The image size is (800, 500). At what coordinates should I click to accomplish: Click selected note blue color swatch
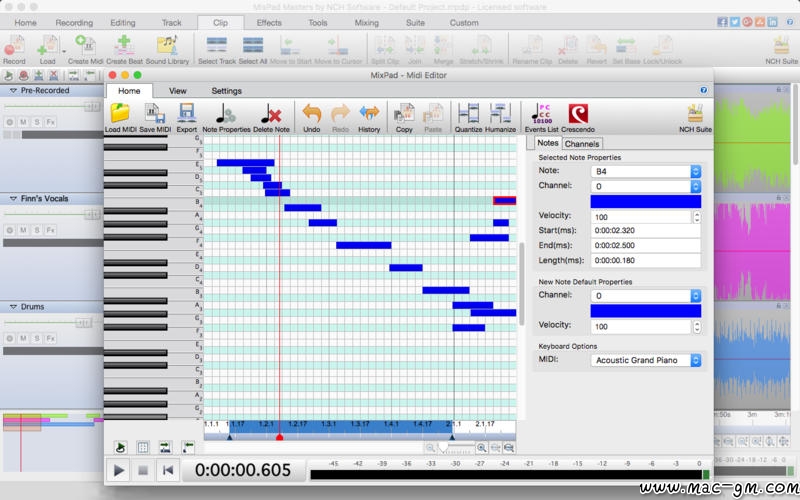click(x=645, y=202)
